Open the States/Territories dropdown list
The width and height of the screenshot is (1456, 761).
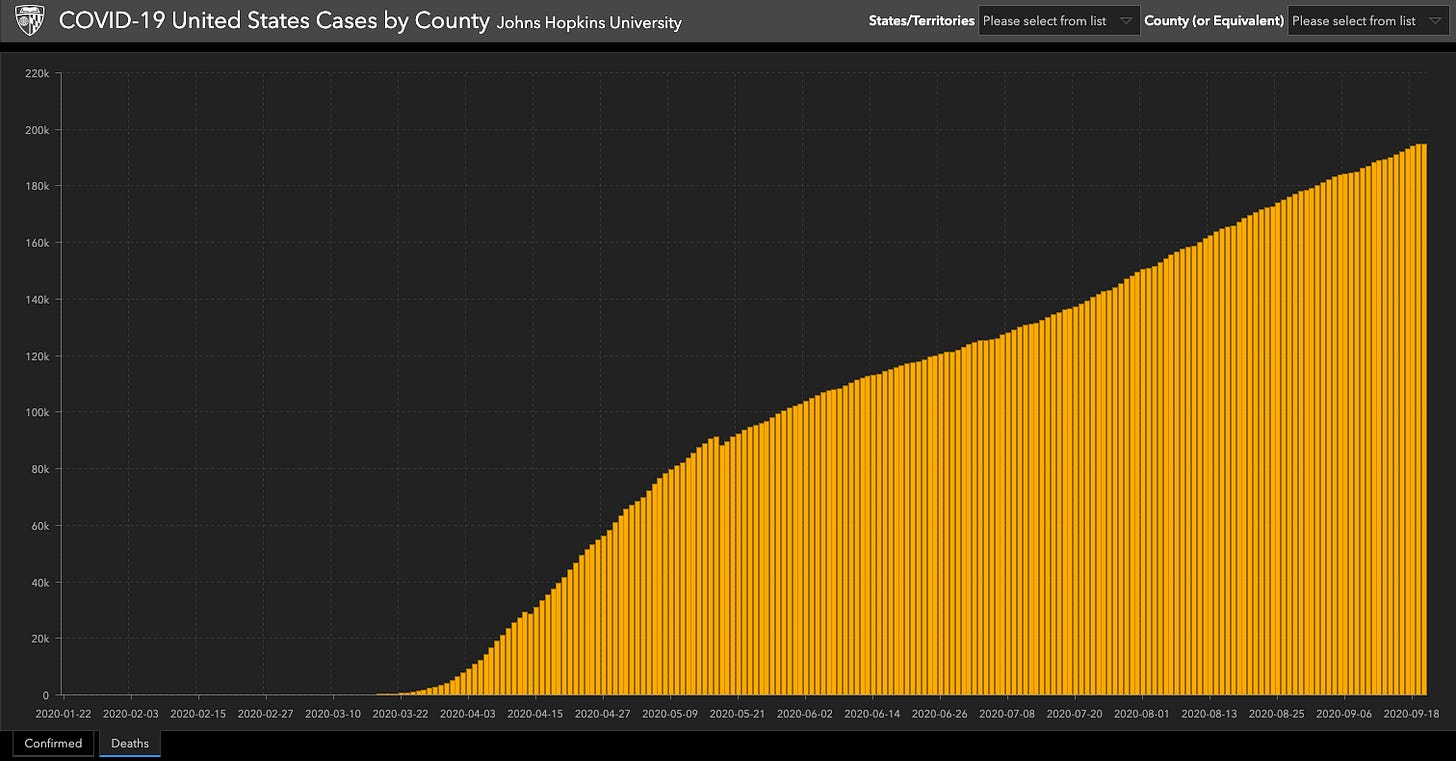tap(1059, 21)
